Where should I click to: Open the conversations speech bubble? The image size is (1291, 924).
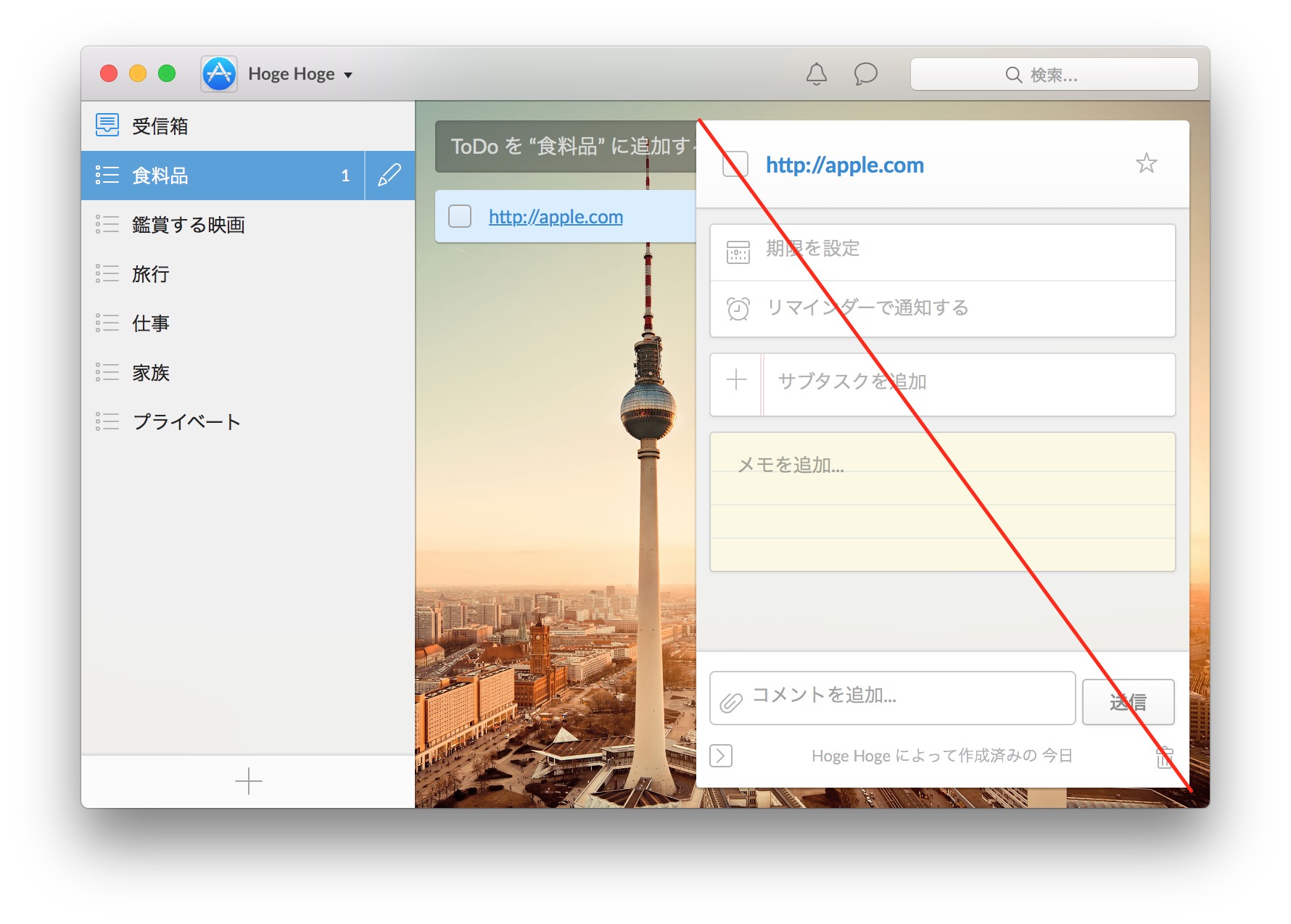pyautogui.click(x=865, y=74)
